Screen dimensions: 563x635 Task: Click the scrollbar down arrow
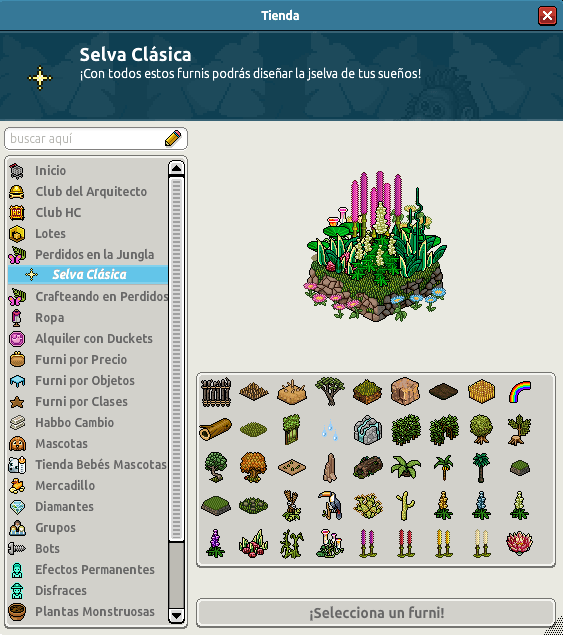177,616
